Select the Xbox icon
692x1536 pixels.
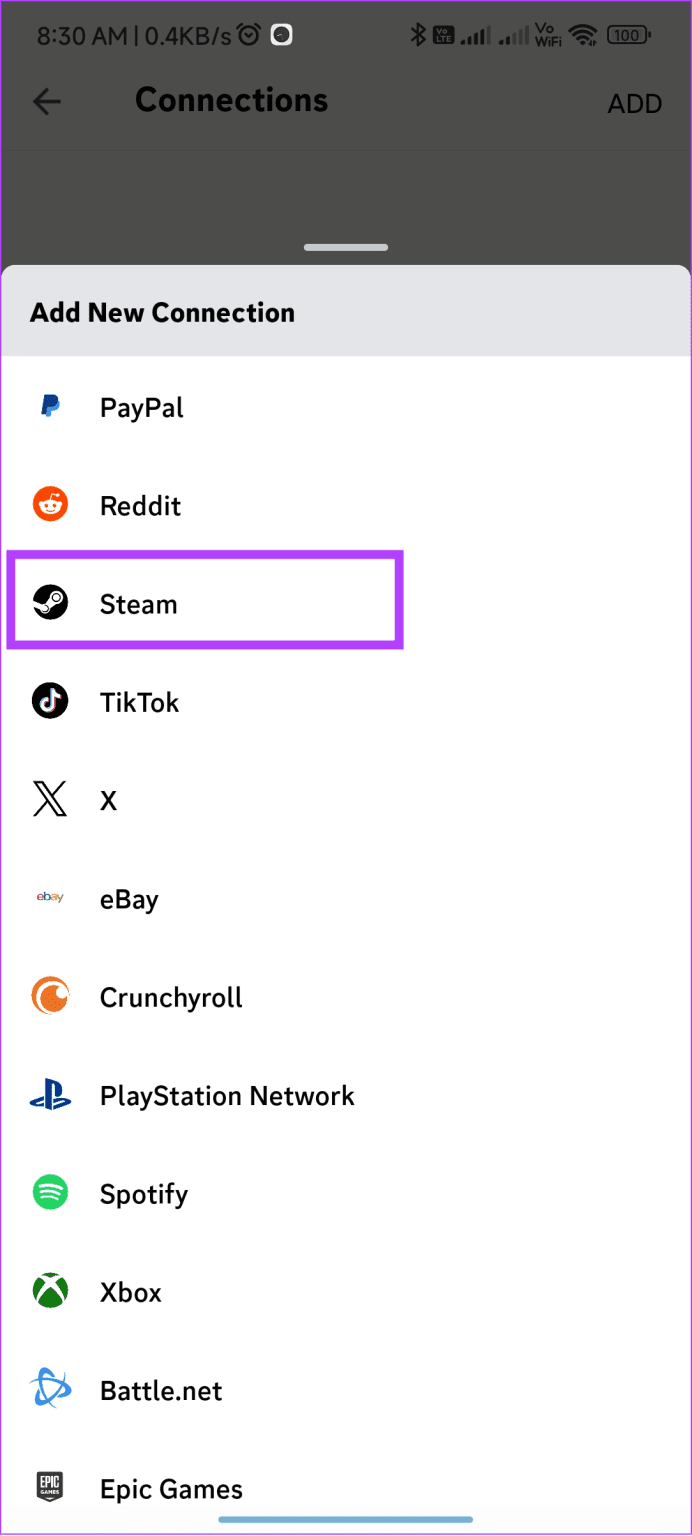pos(50,1291)
